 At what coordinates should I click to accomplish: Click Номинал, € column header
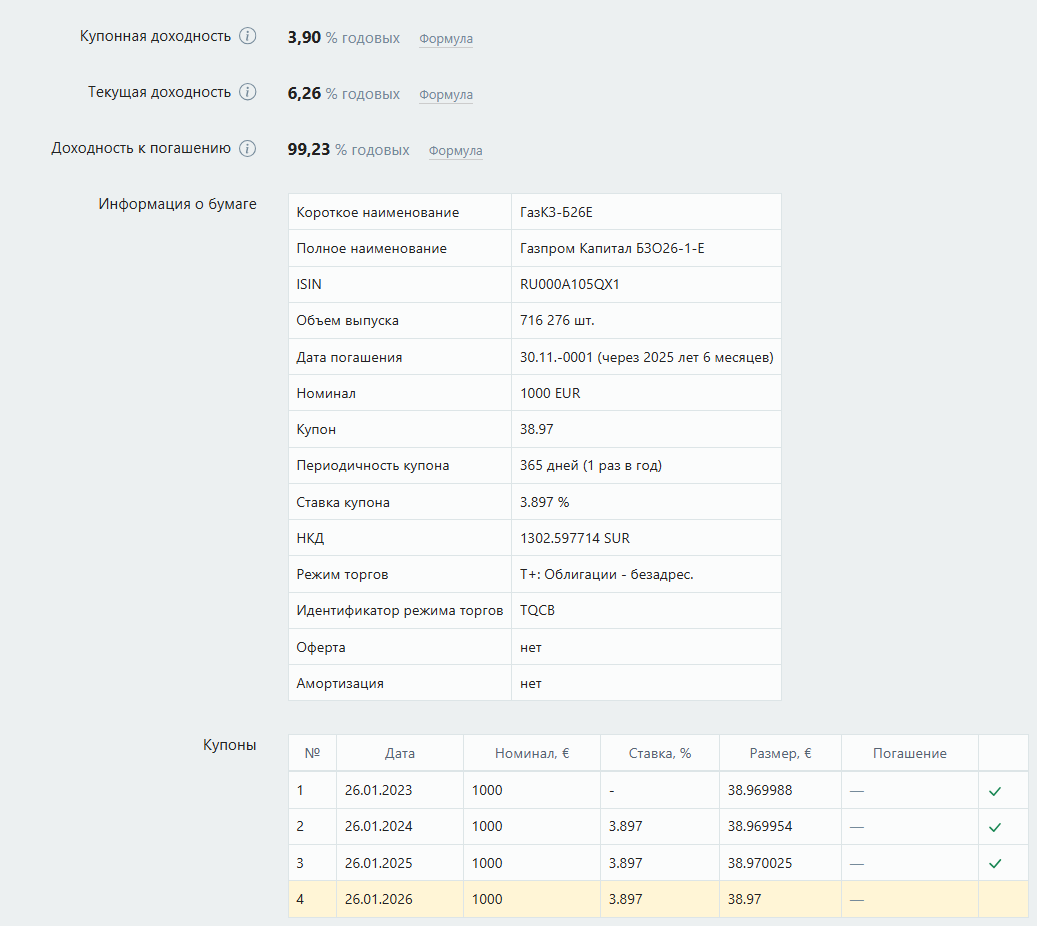(x=532, y=753)
